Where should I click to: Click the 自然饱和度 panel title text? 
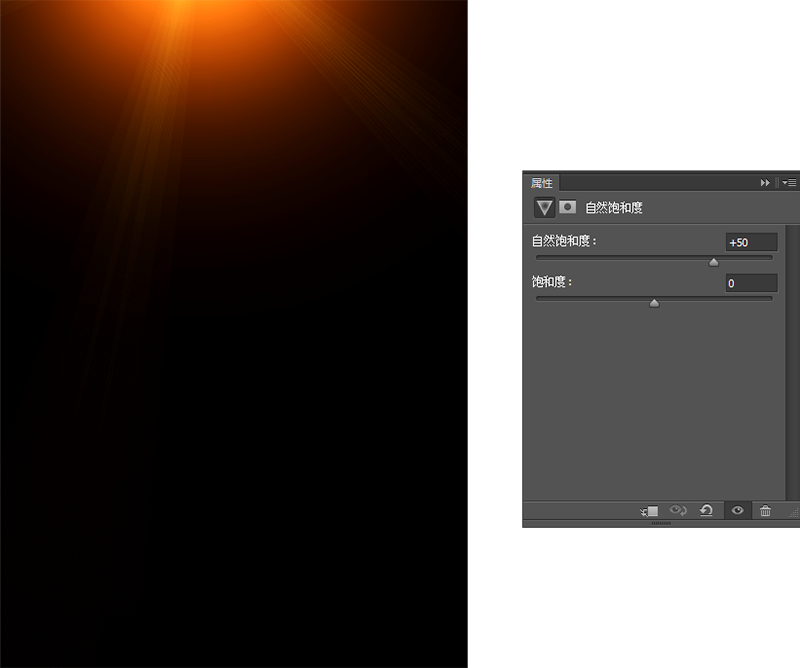613,208
